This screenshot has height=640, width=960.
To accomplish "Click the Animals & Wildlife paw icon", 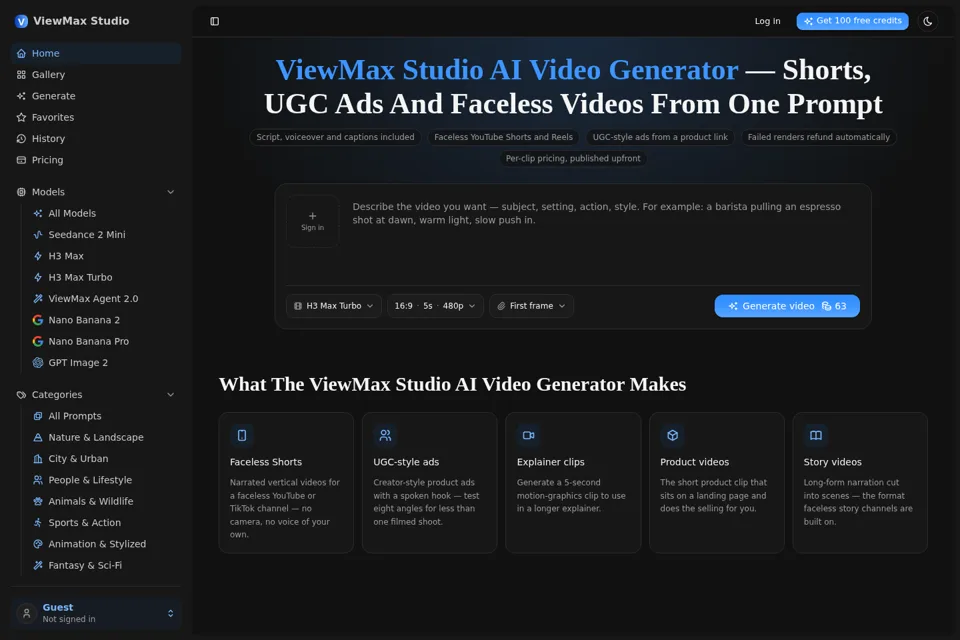I will (x=38, y=501).
